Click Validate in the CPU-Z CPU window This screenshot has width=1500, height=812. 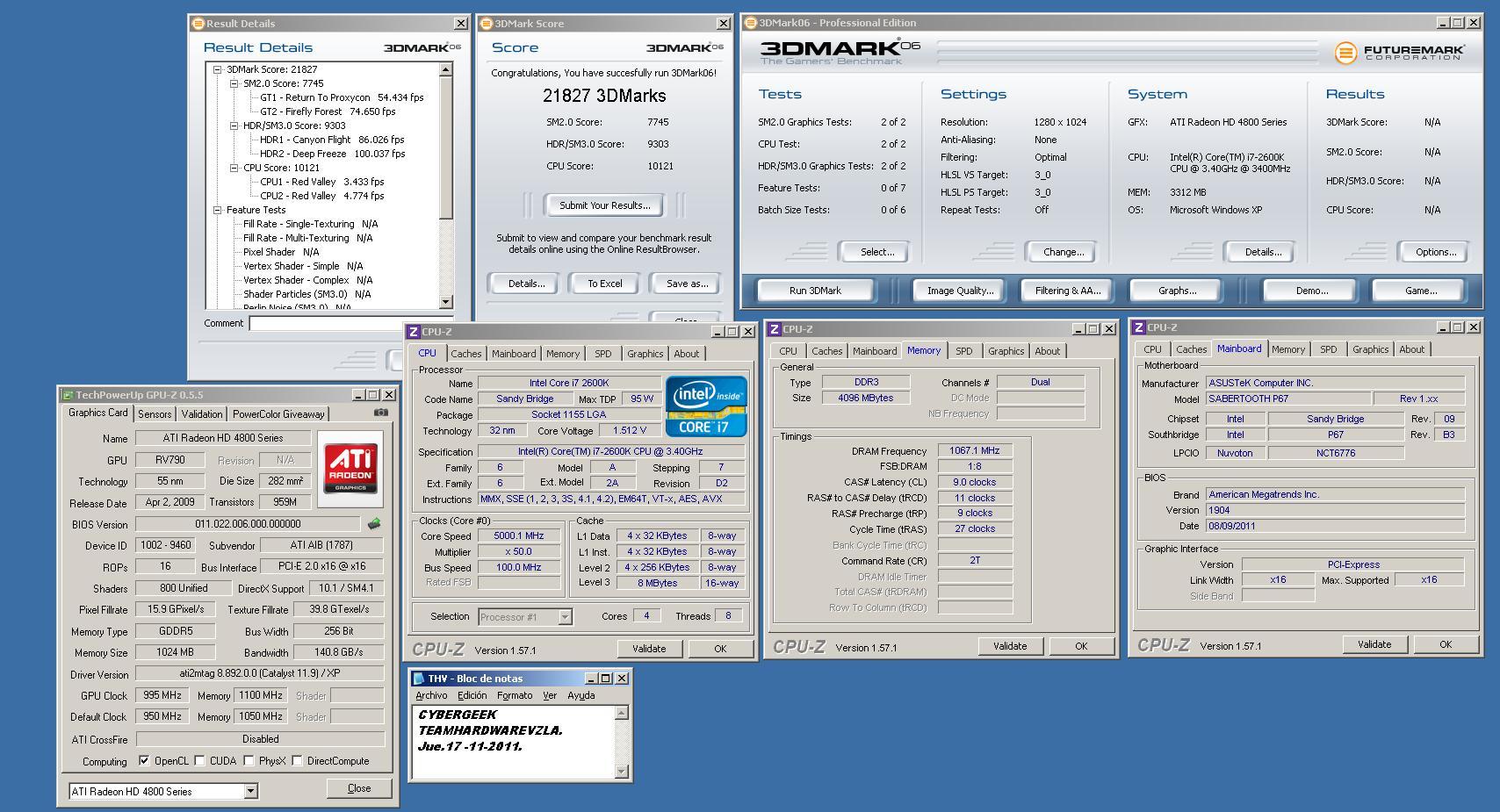click(x=649, y=649)
